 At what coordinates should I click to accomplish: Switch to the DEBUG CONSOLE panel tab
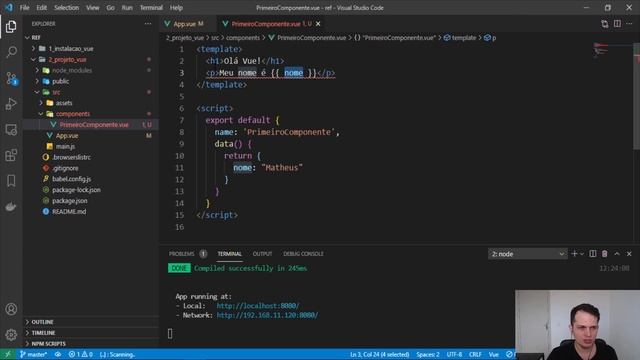point(303,254)
